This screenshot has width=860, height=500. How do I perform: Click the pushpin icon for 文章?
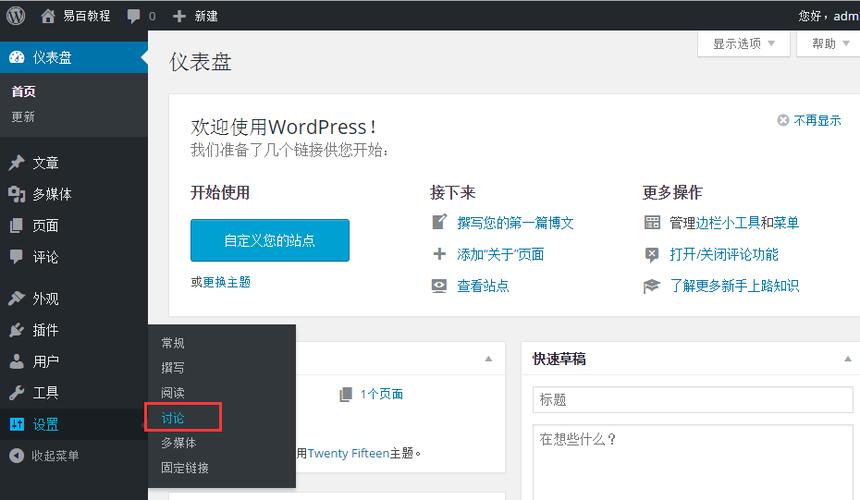click(x=17, y=162)
